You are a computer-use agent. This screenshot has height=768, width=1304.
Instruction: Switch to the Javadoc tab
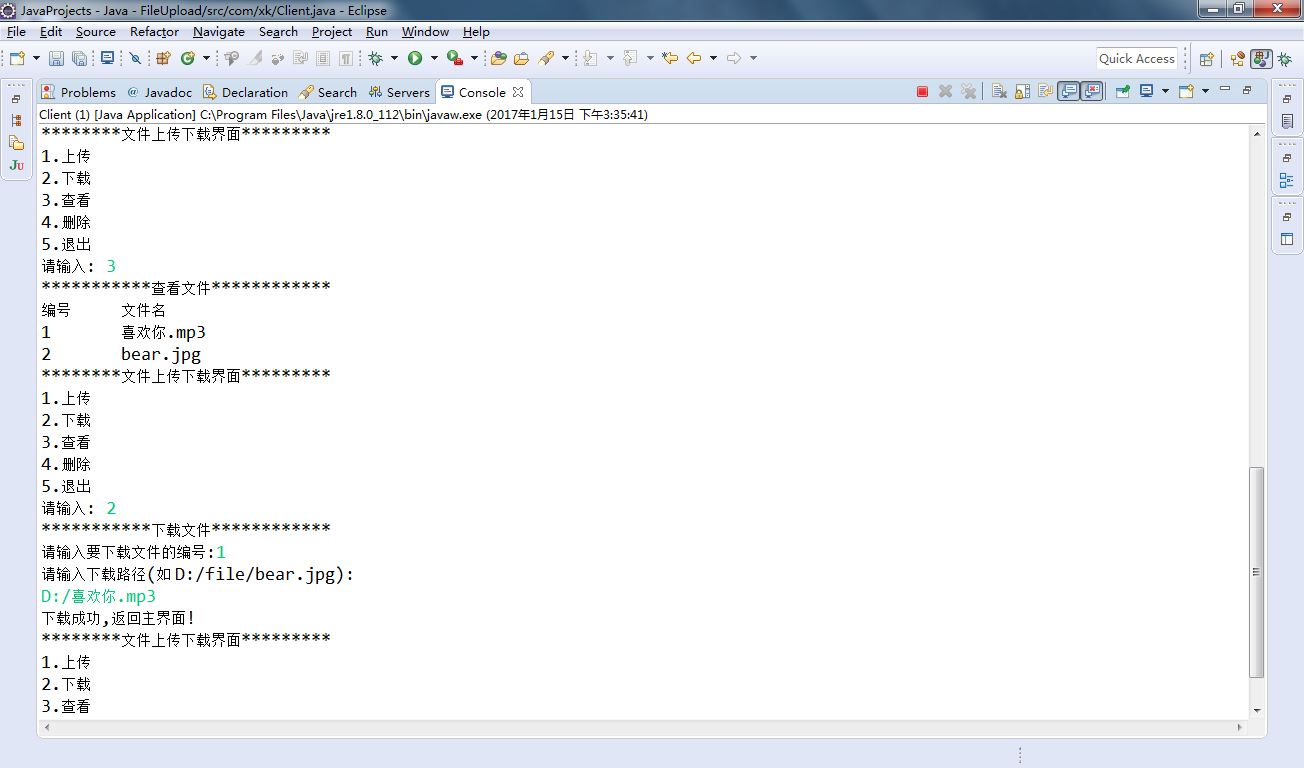click(x=159, y=92)
